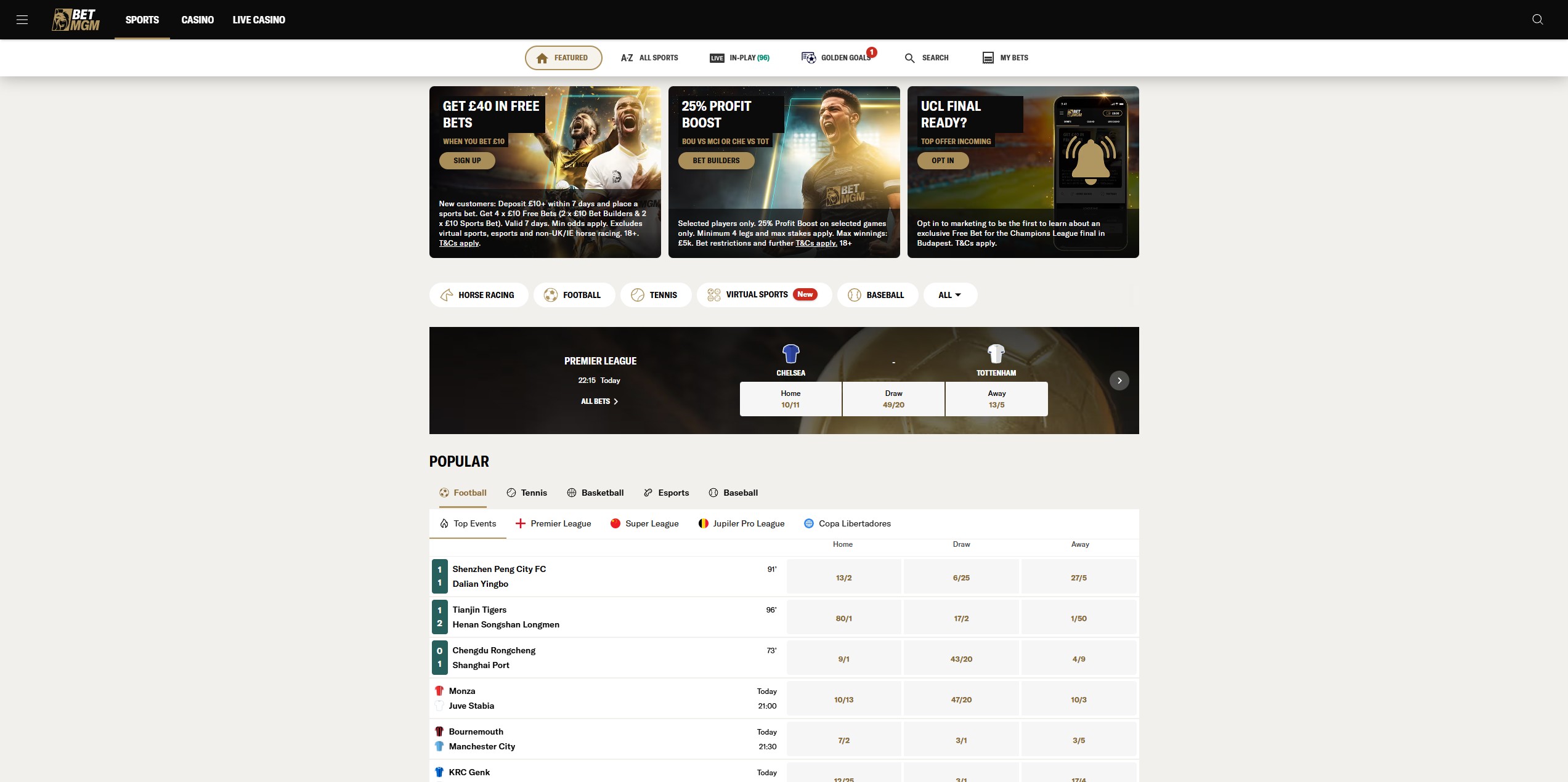Image resolution: width=1568 pixels, height=782 pixels.
Task: Click the Golden Goals notification badge
Action: click(872, 52)
